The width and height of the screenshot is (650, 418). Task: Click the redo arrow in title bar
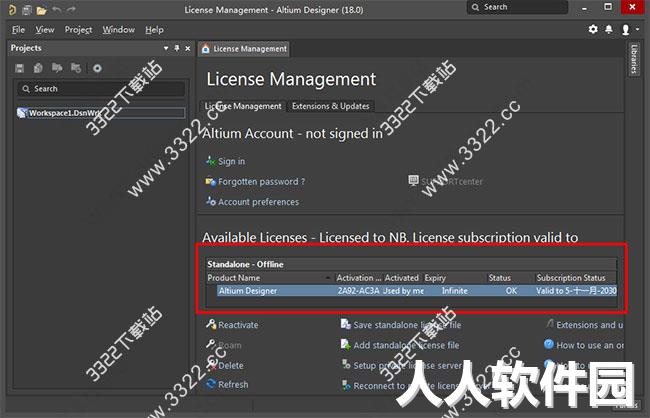tap(71, 10)
